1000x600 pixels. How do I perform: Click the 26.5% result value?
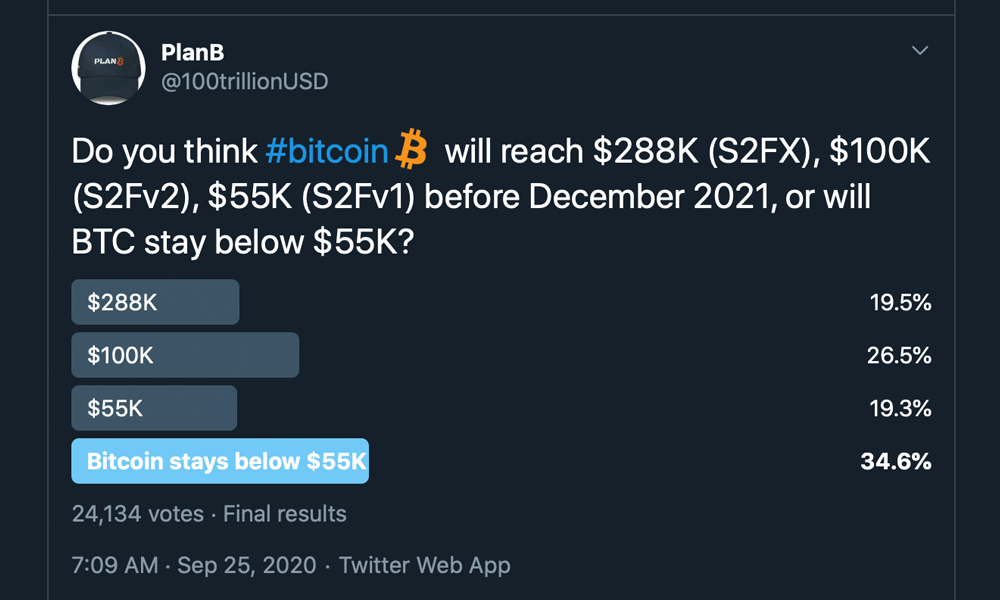click(x=899, y=354)
